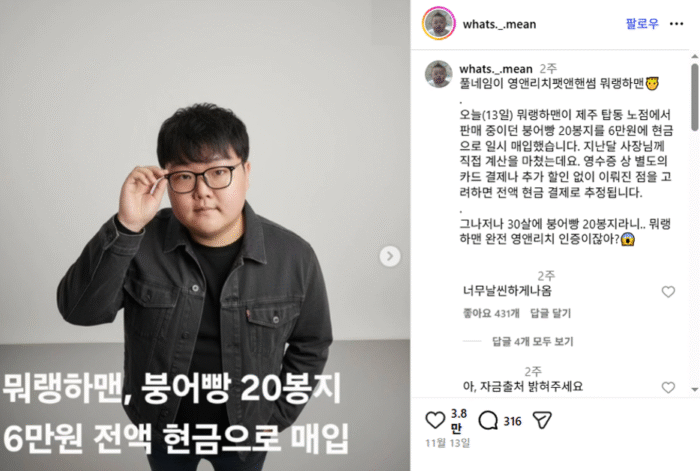The width and height of the screenshot is (700, 471).
Task: Expand replies with 답글 4개 모두 보기
Action: [532, 342]
